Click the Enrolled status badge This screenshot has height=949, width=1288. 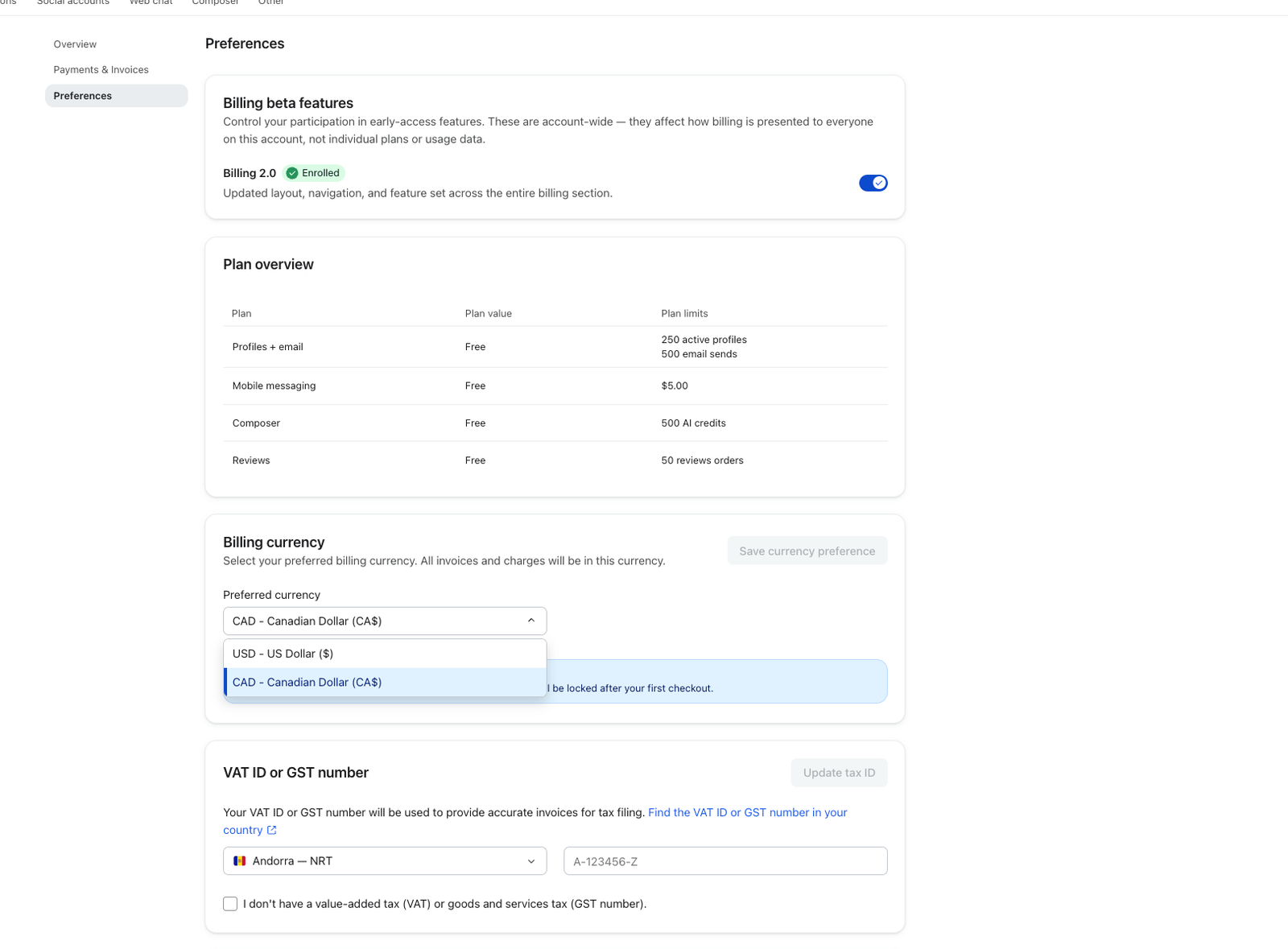(314, 173)
